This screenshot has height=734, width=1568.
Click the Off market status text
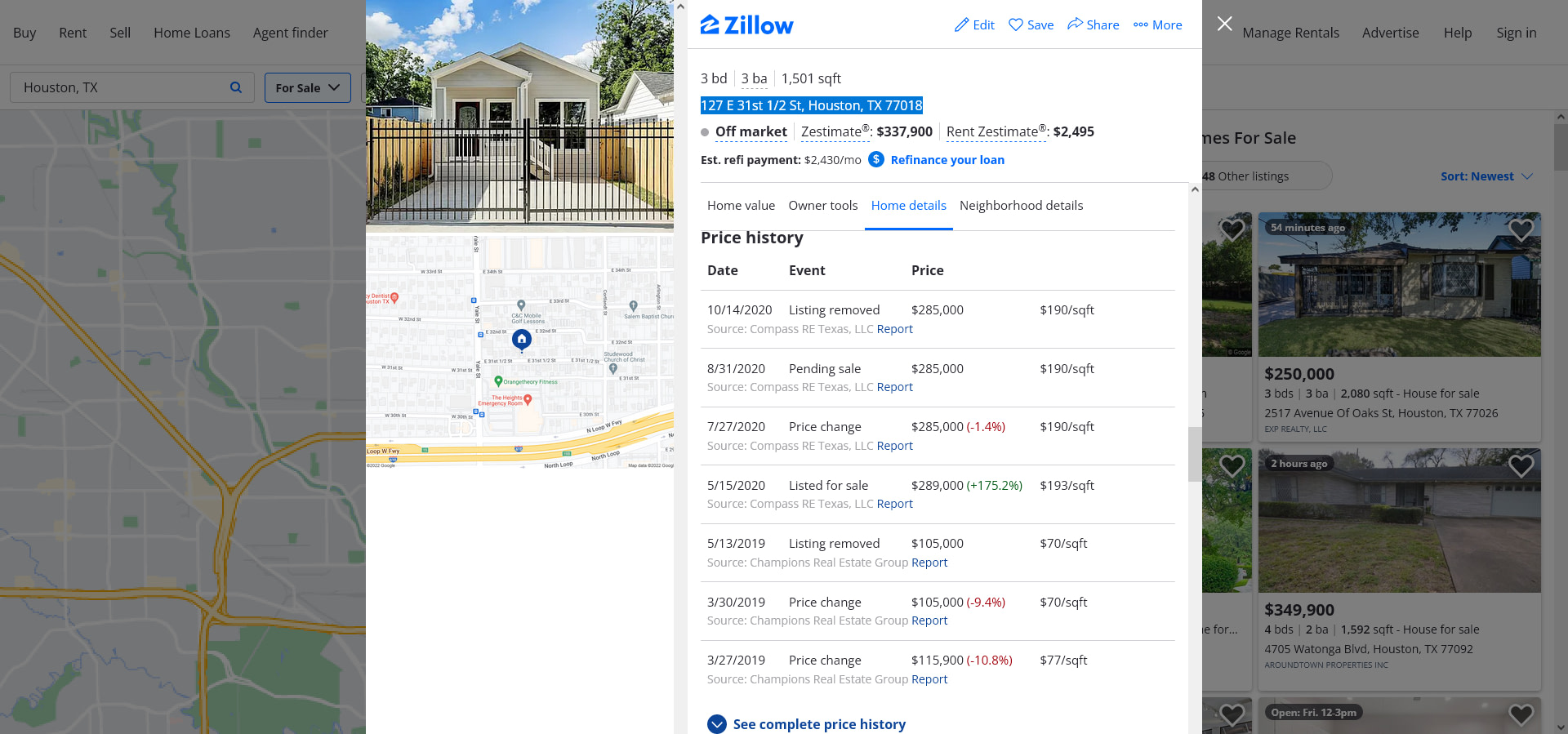coord(751,131)
